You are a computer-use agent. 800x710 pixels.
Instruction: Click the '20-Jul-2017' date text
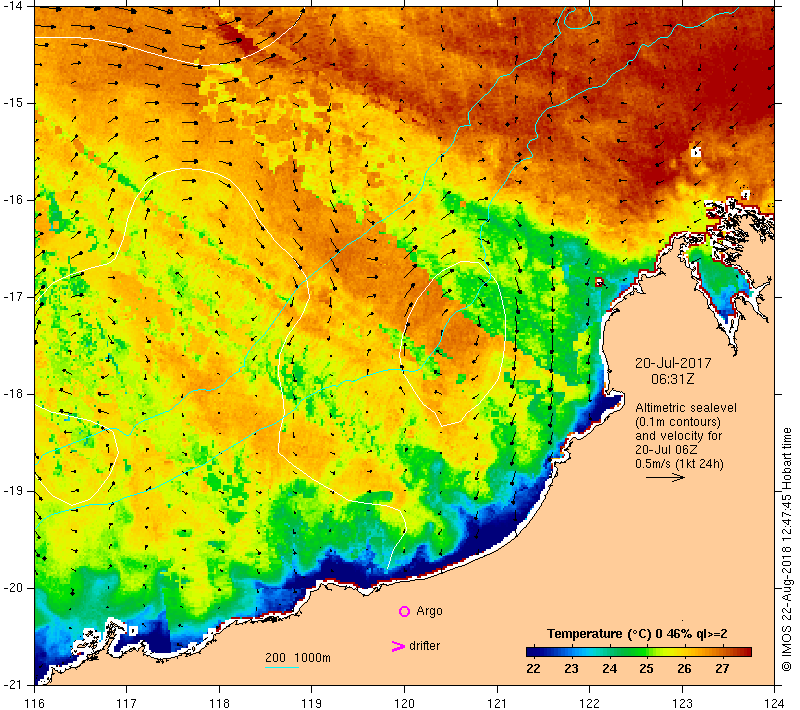[673, 363]
